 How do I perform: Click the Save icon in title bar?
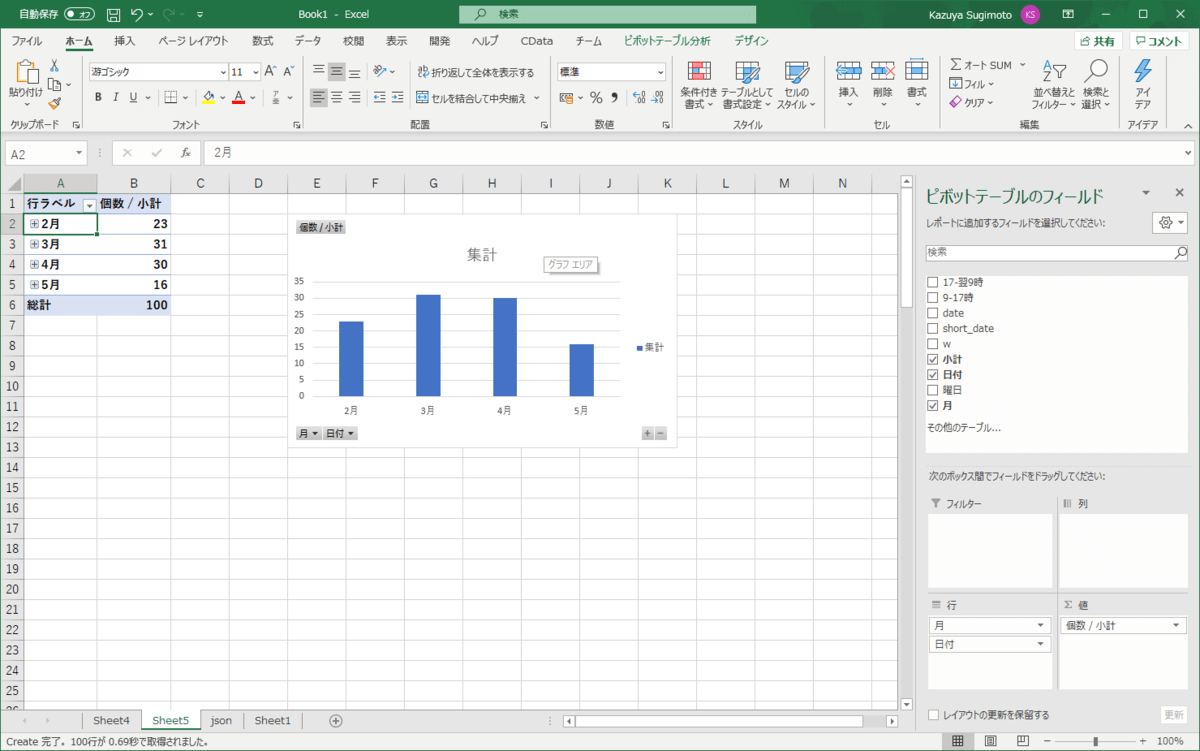pyautogui.click(x=113, y=14)
